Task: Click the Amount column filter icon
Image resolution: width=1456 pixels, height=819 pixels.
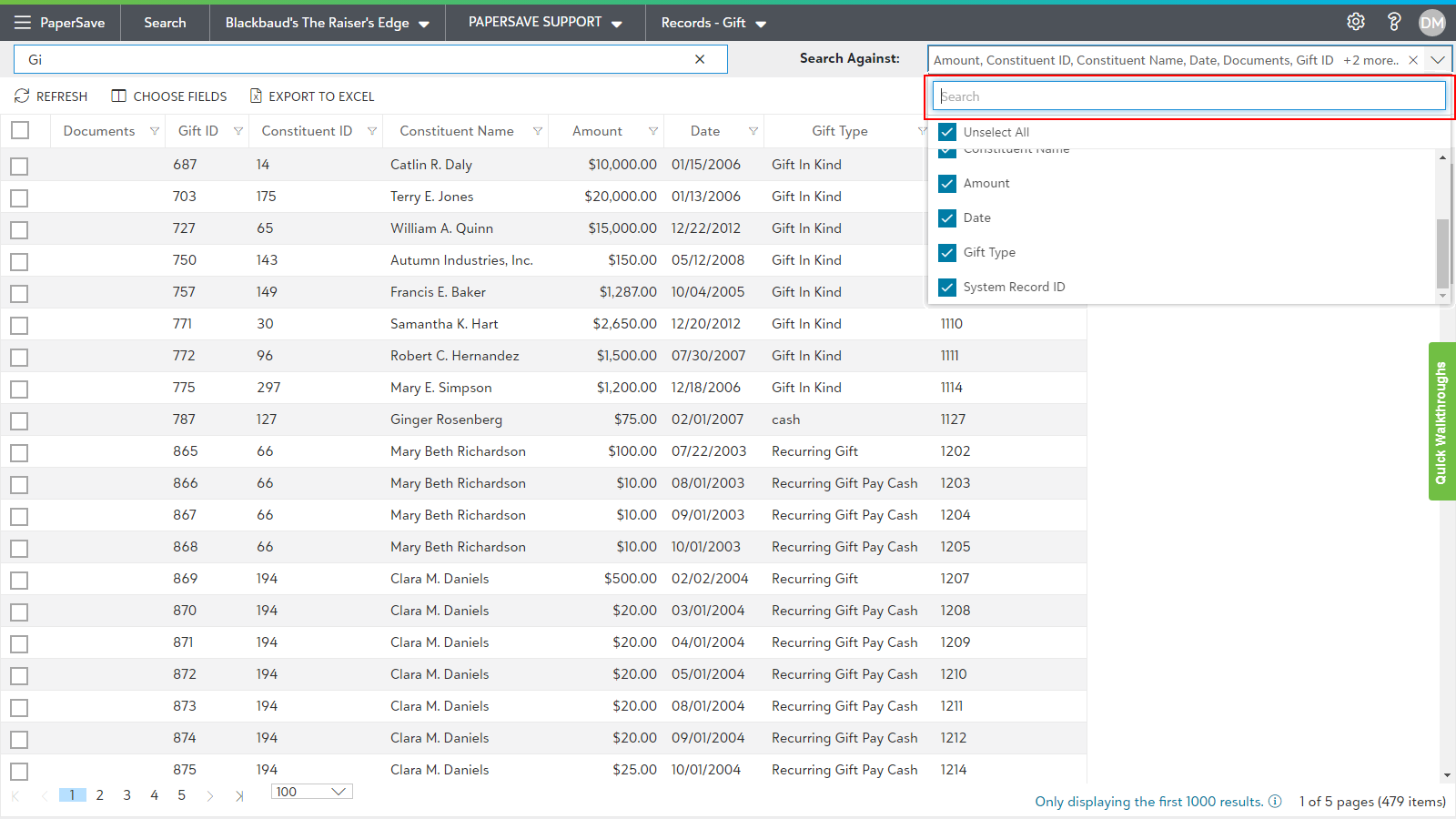Action: click(652, 131)
